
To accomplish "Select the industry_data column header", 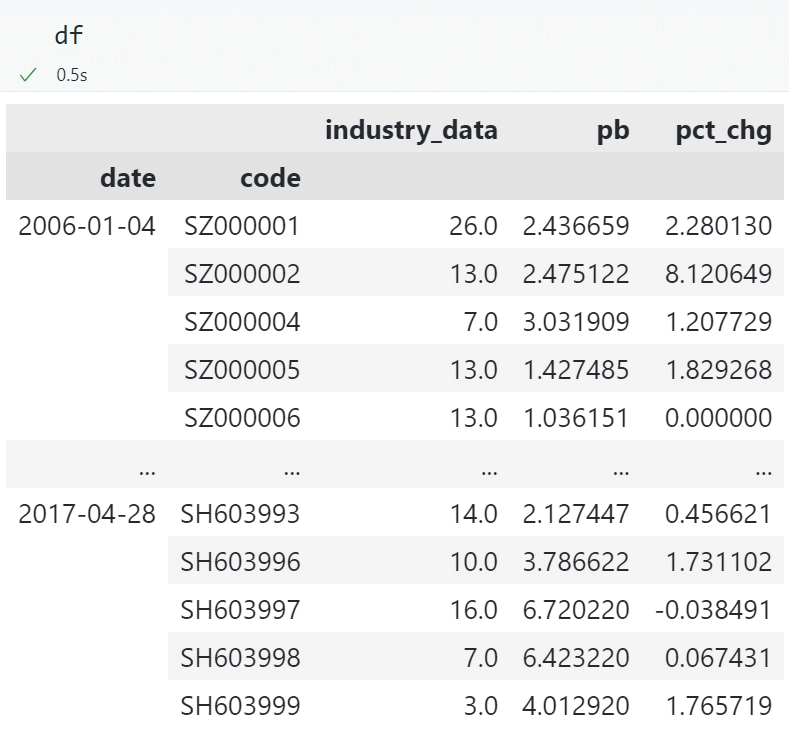I will 411,131.
